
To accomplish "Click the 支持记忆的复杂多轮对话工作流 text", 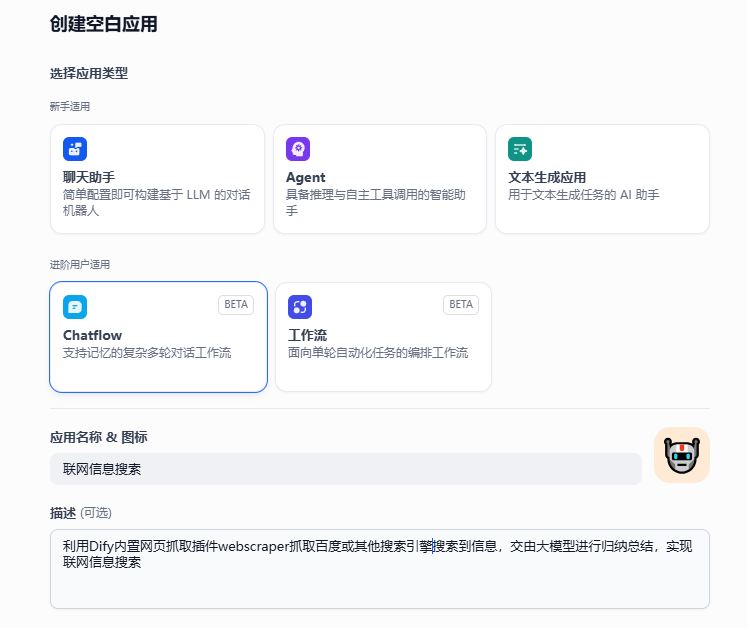I will click(147, 353).
